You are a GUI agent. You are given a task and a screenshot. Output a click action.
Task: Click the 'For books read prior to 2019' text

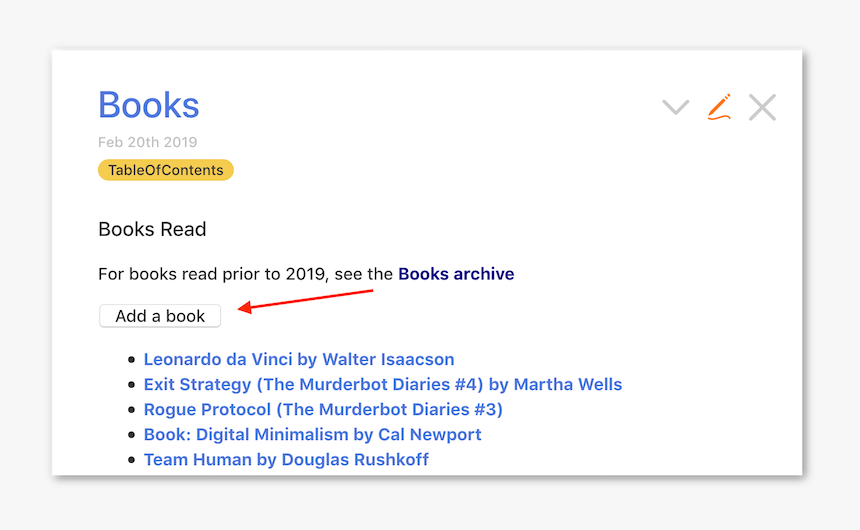(x=246, y=274)
